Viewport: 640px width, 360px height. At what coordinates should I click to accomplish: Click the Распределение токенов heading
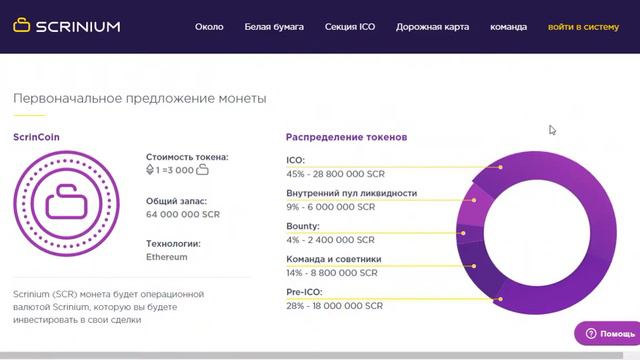point(346,137)
